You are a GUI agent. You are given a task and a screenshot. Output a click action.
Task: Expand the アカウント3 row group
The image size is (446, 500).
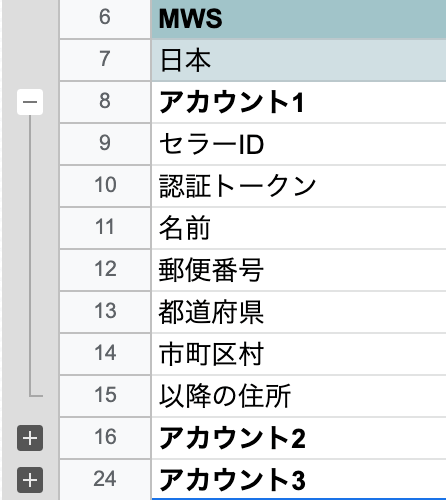(30, 480)
